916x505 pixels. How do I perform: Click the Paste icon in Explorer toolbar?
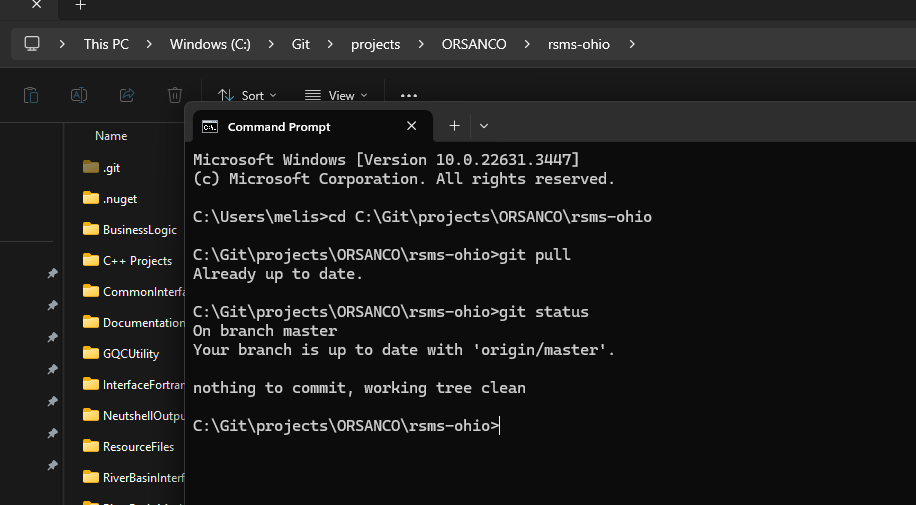[x=31, y=95]
